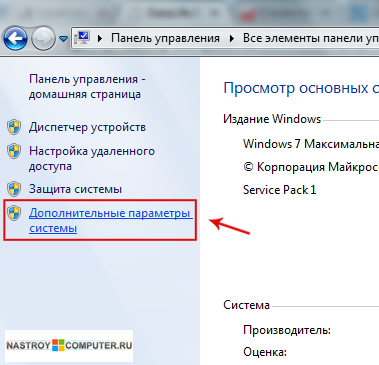This screenshot has height=365, width=379.
Task: Click the Просмотр основных heading text
Action: point(301,88)
